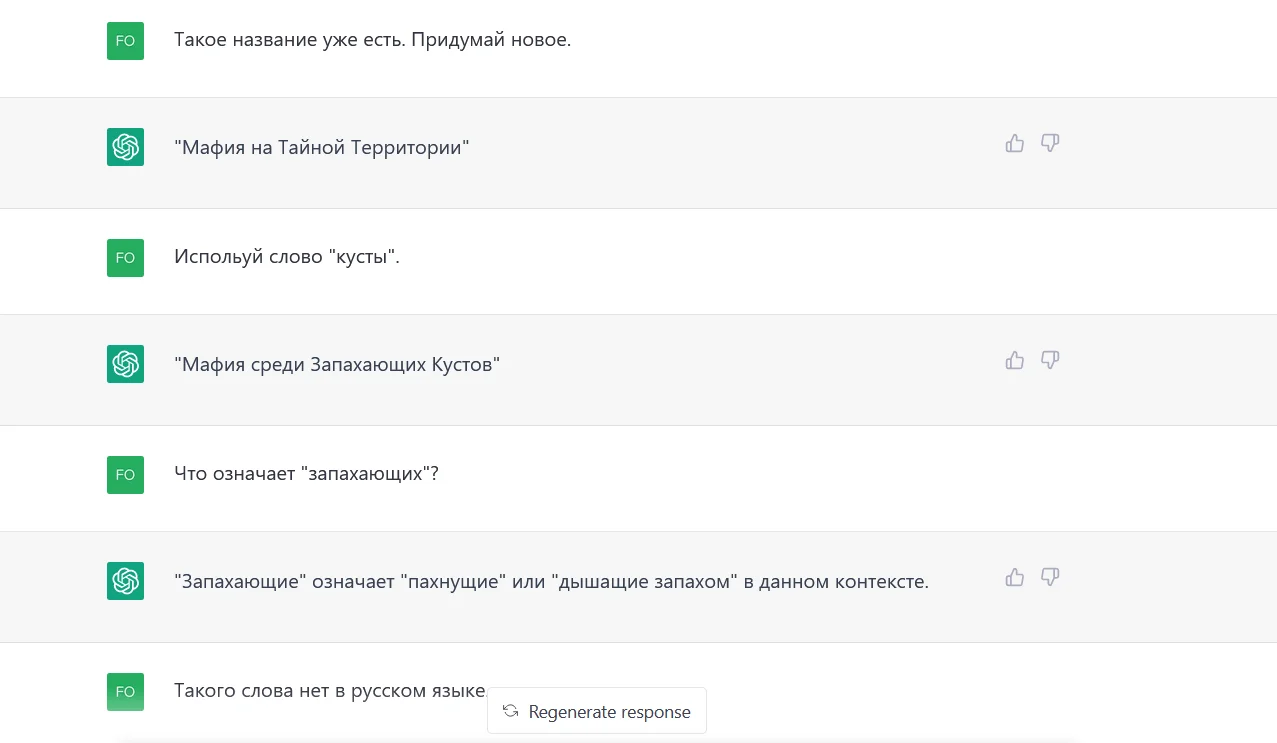Select the quoted title "Мафия среди Запахающих Кустов"
1277x743 pixels.
coord(336,363)
